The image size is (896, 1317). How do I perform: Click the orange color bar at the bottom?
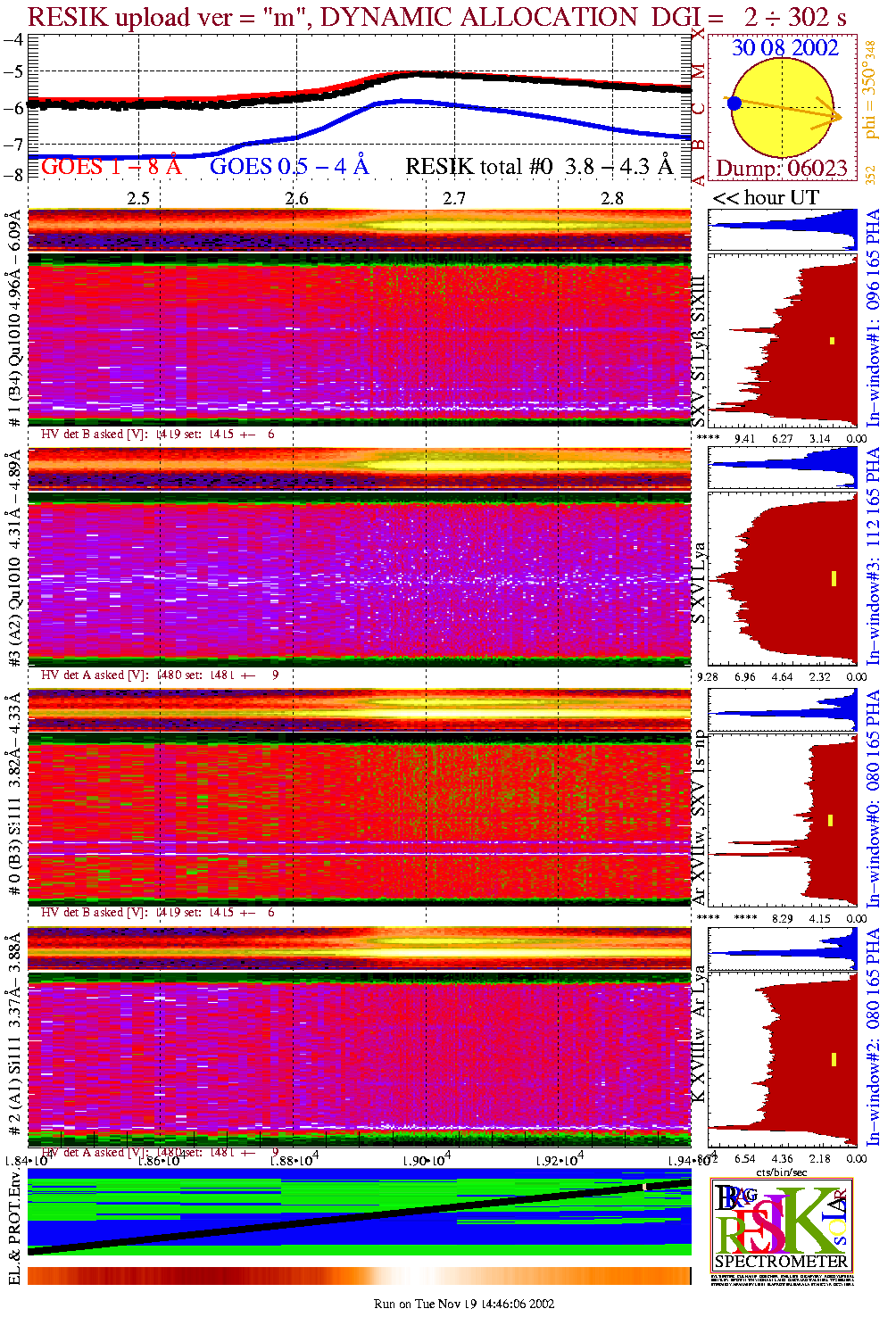pyautogui.click(x=359, y=1276)
